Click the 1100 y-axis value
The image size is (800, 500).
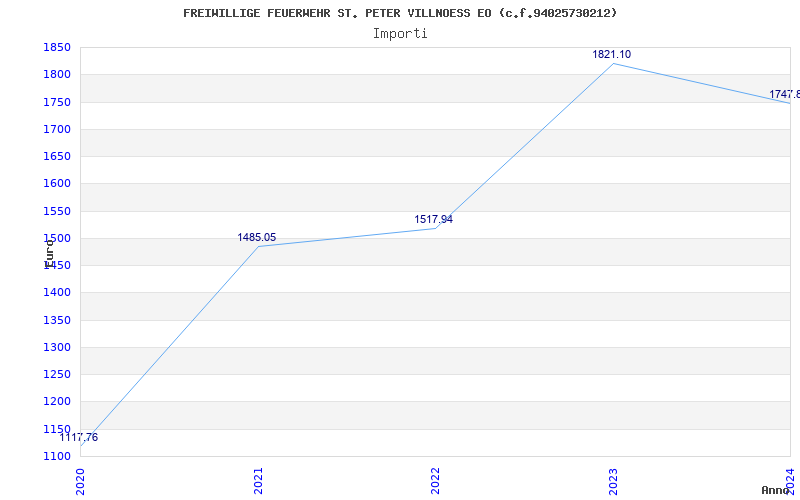57,456
